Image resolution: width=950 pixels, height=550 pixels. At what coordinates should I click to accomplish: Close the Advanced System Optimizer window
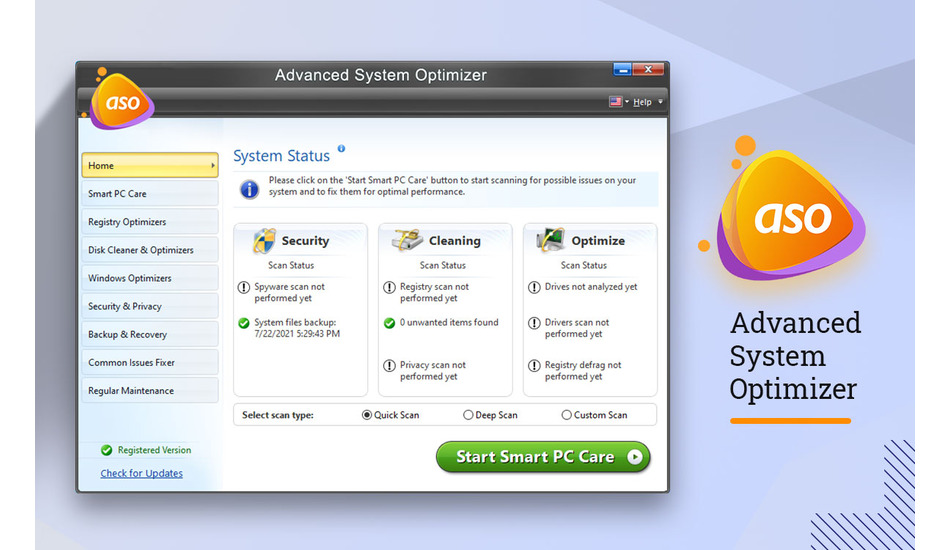(648, 70)
